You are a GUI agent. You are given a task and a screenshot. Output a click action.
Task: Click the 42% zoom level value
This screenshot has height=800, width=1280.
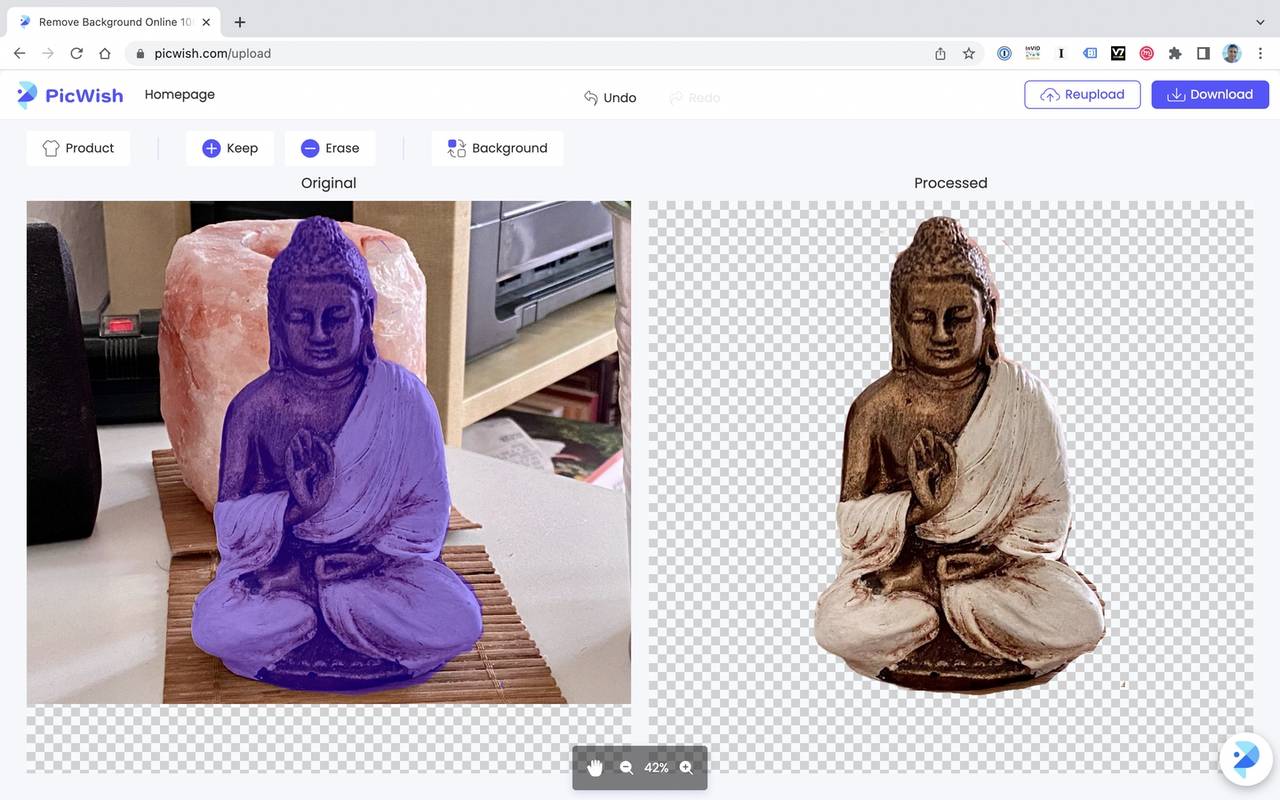tap(656, 768)
